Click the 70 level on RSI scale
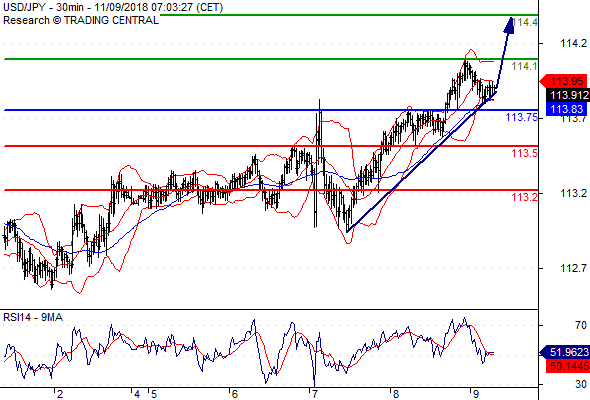This screenshot has width=590, height=400. [x=581, y=325]
